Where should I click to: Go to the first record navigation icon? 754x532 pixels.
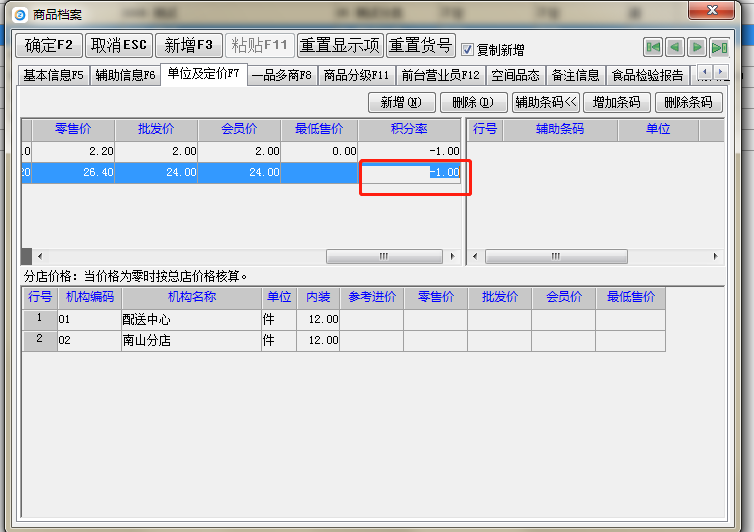click(653, 47)
